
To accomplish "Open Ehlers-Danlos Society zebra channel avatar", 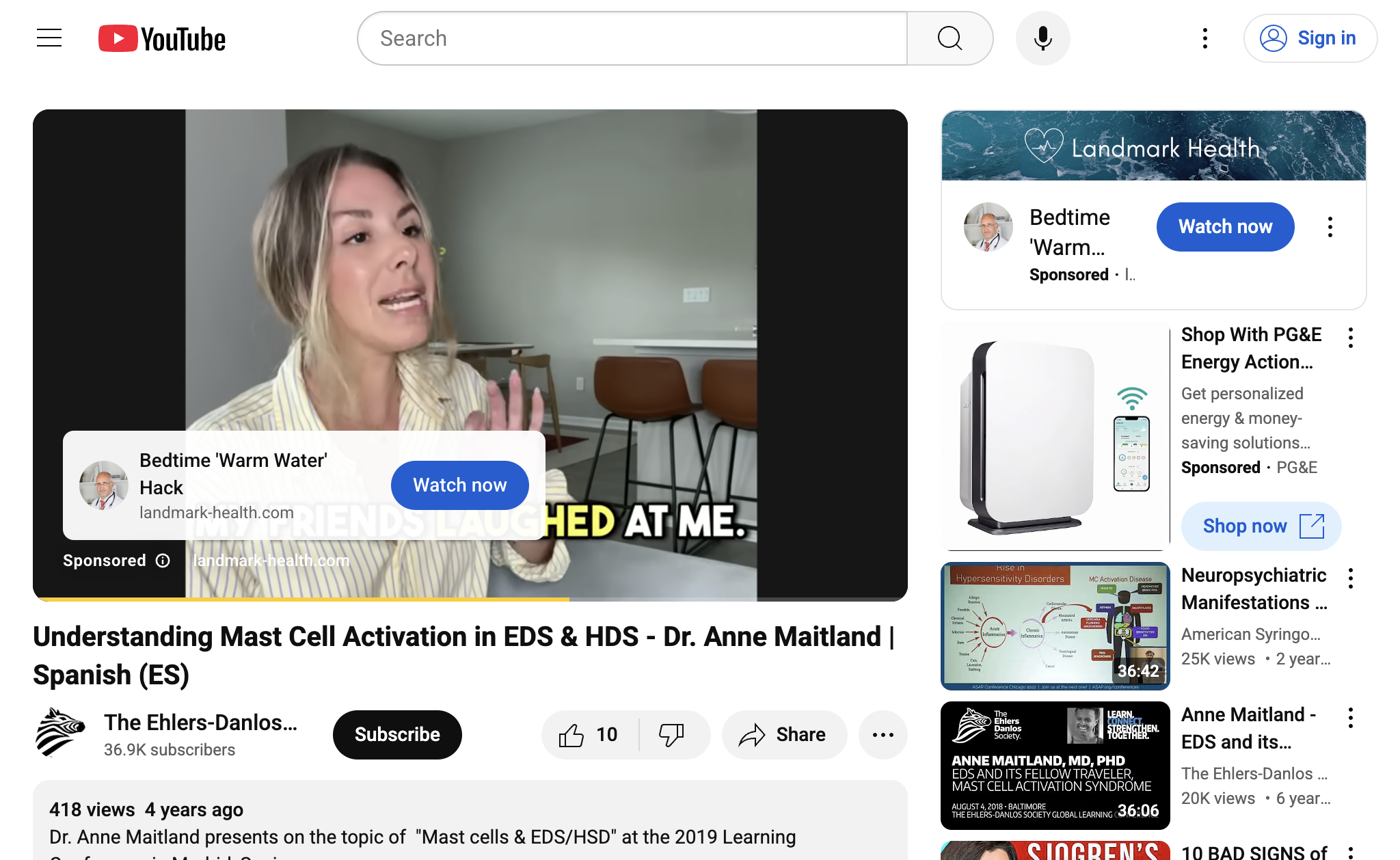I will (x=59, y=733).
